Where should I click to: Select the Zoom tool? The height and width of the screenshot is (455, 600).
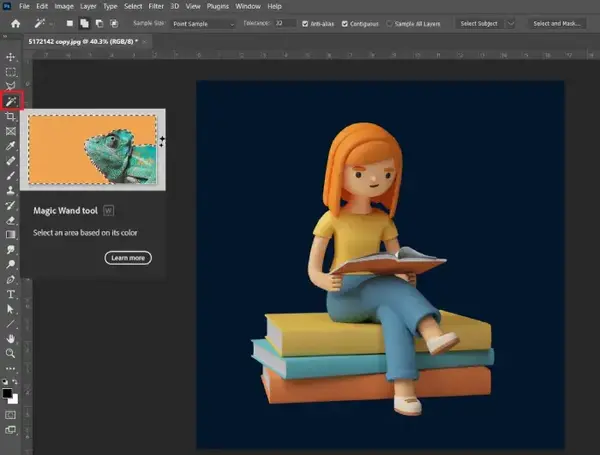click(x=10, y=353)
